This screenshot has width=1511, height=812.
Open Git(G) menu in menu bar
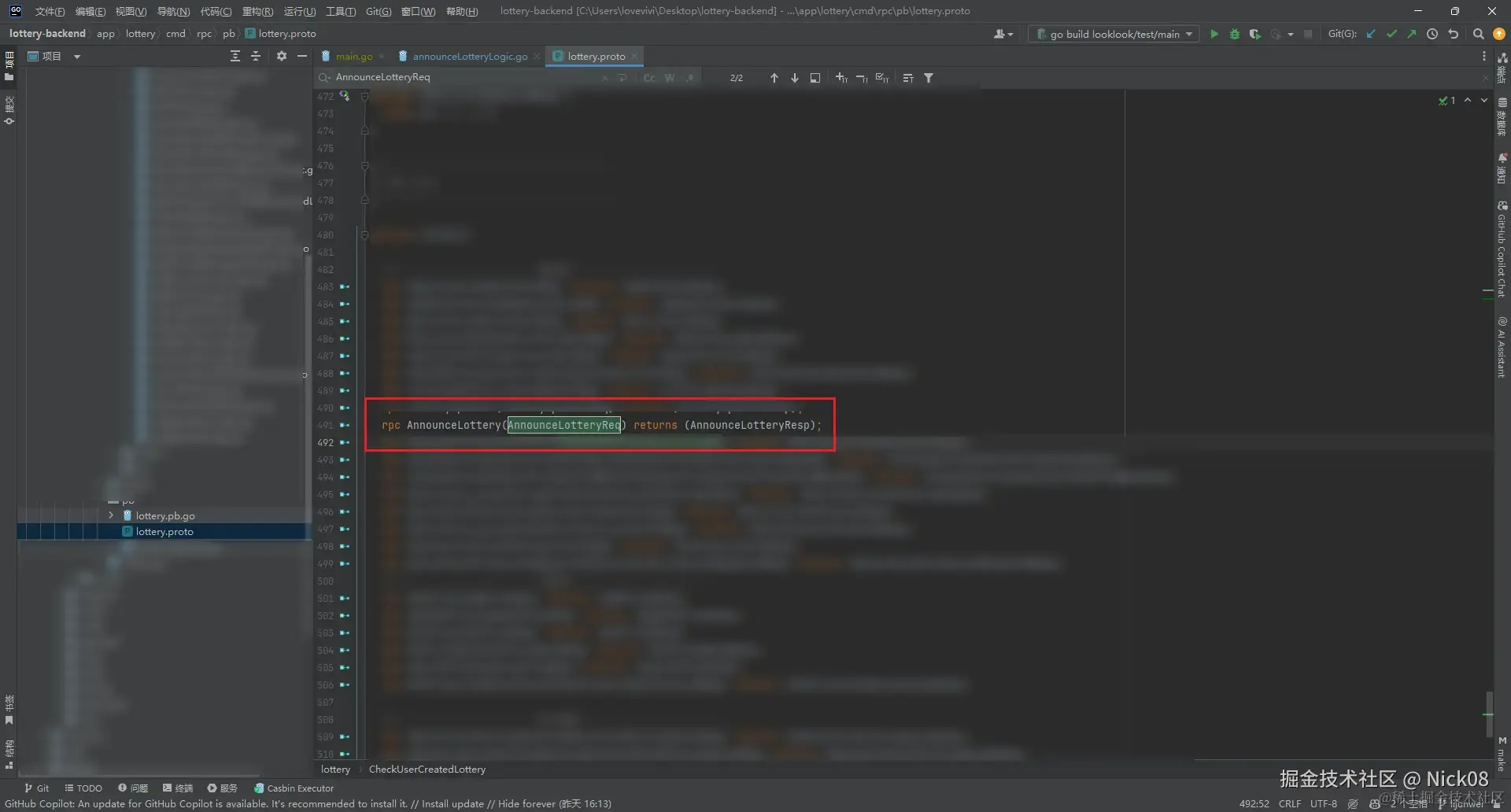click(x=379, y=11)
